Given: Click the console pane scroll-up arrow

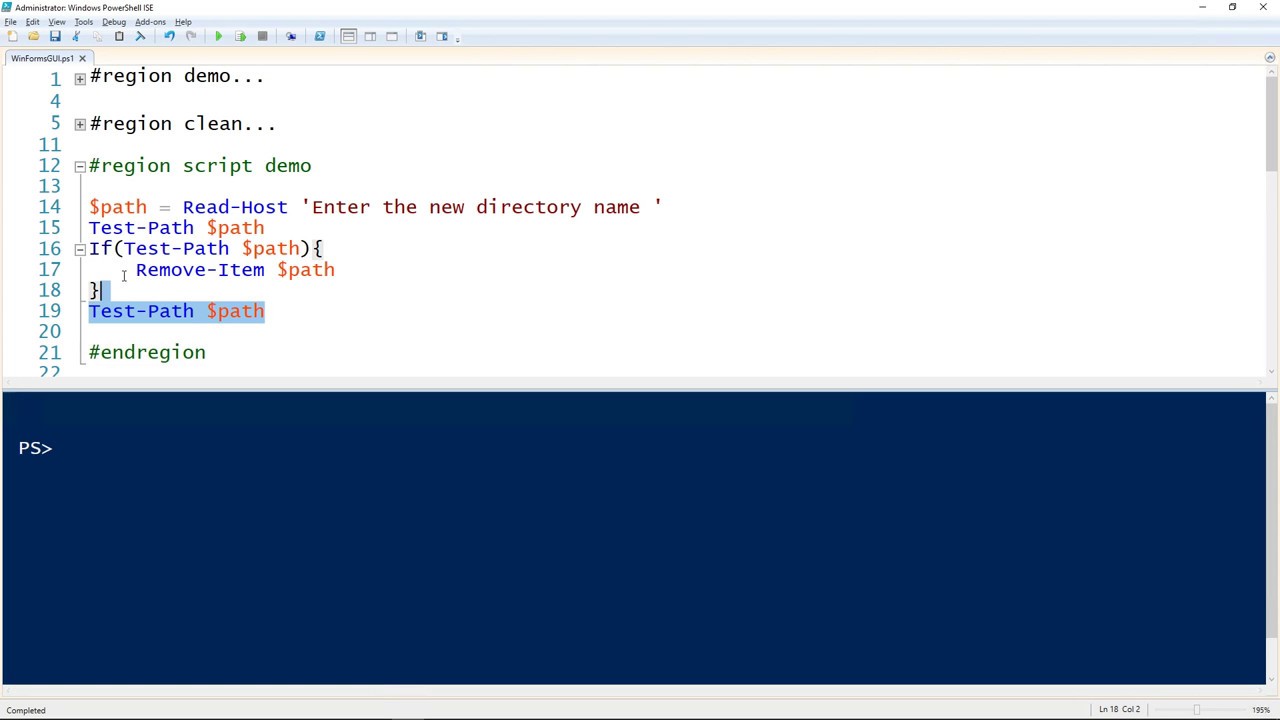Looking at the screenshot, I should click(x=1271, y=399).
